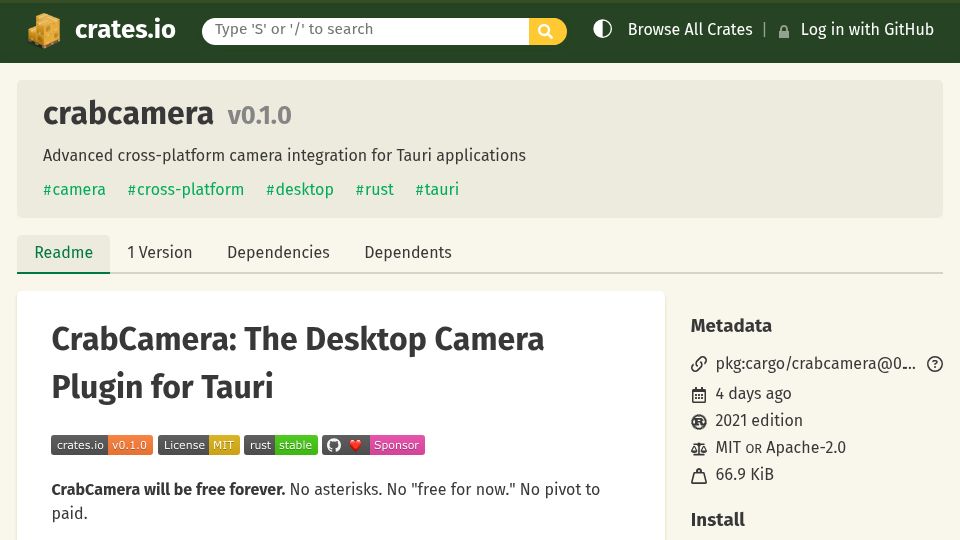Click the crates.io v0.1.0 badge
This screenshot has width=960, height=540.
(x=102, y=445)
